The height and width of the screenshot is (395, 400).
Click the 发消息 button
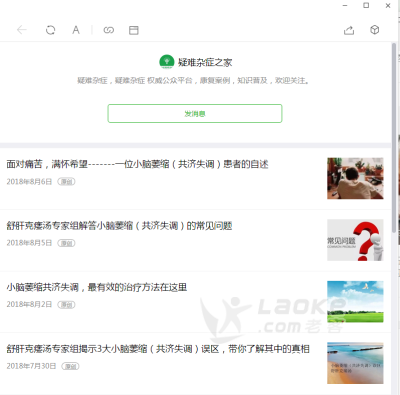pos(195,113)
